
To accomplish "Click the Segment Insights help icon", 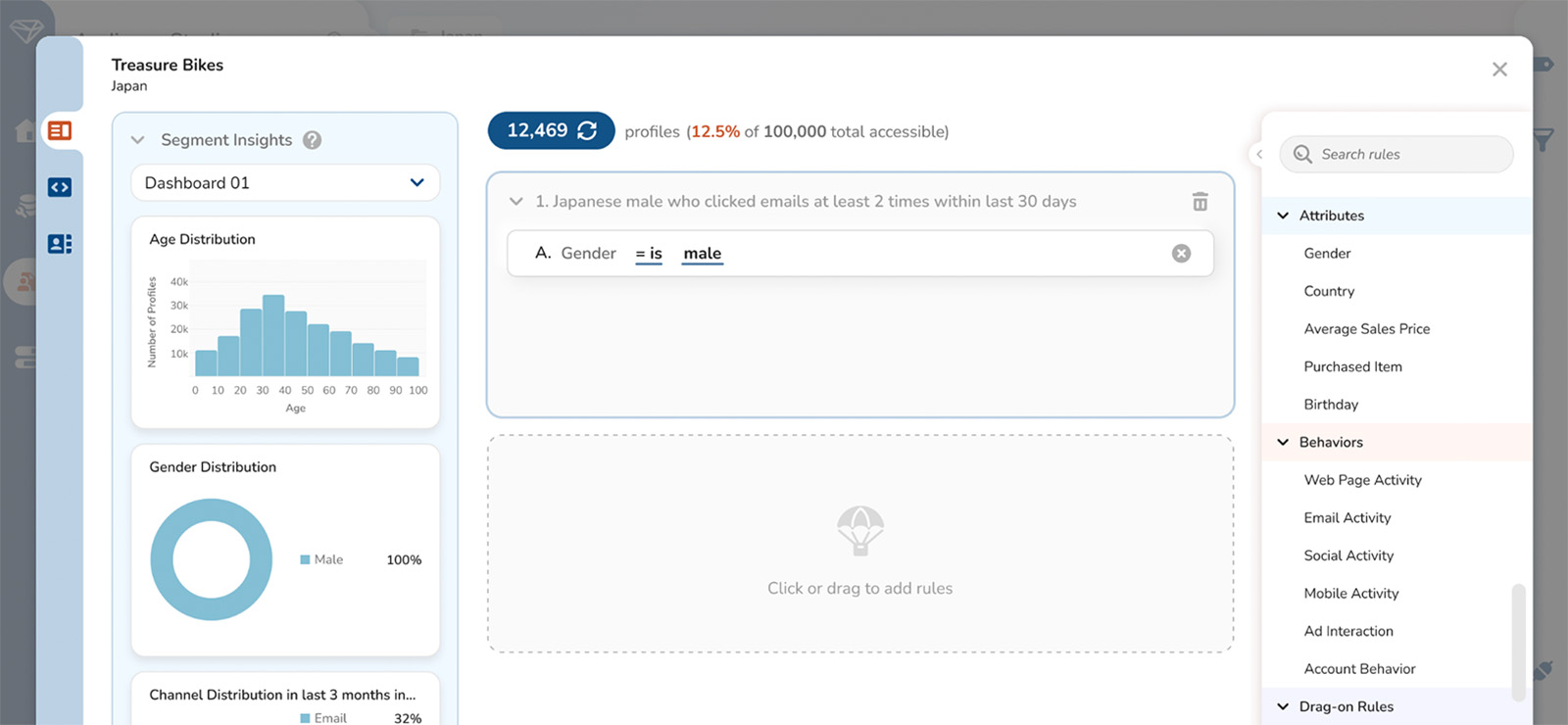I will click(x=312, y=140).
